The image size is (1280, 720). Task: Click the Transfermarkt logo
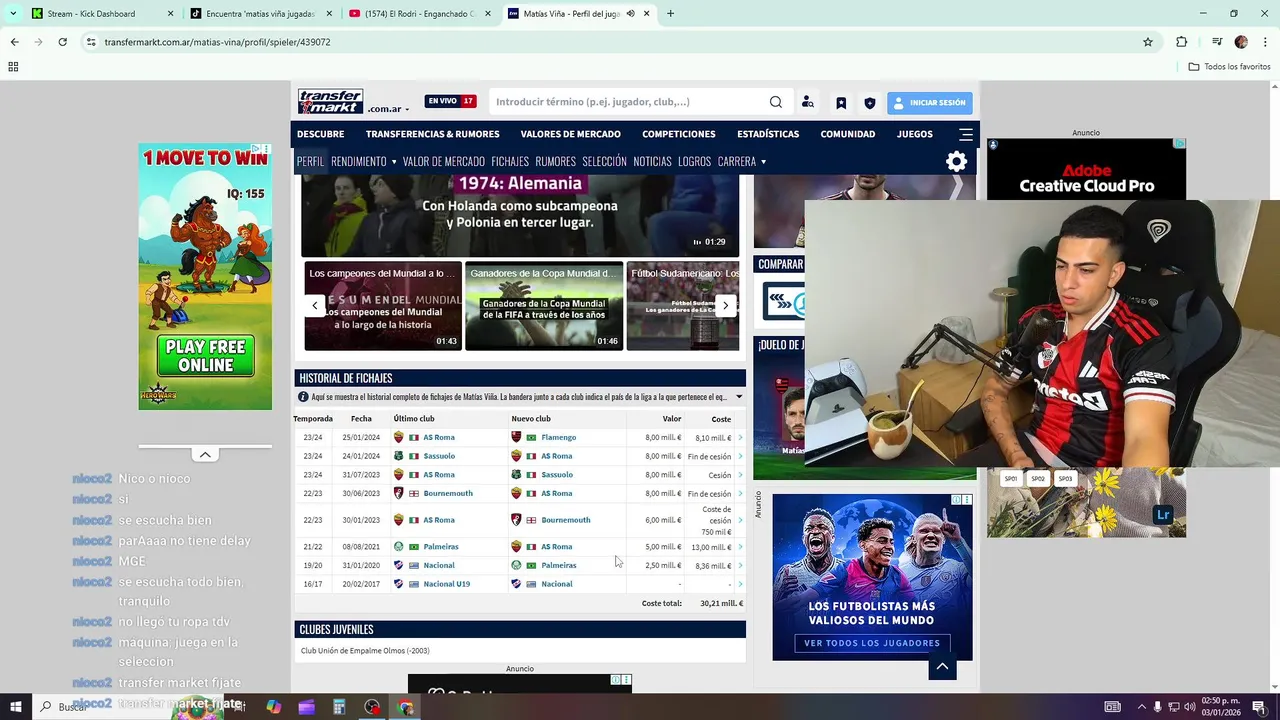point(330,101)
